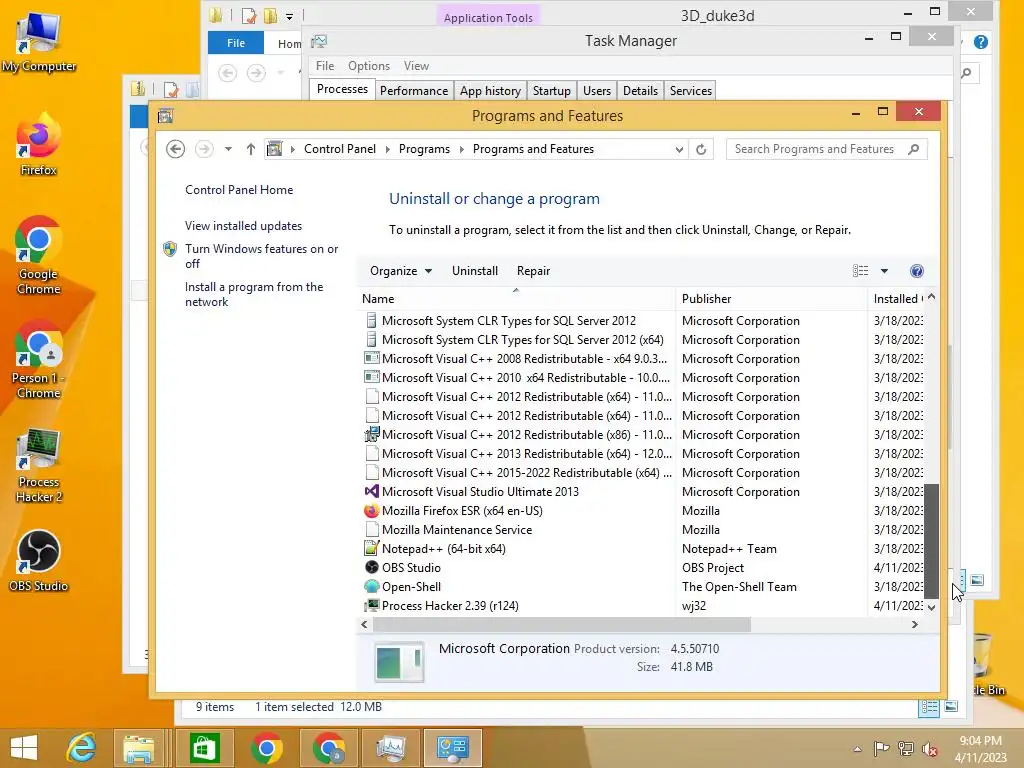Click the muted volume tray icon
The width and height of the screenshot is (1024, 768).
(930, 748)
